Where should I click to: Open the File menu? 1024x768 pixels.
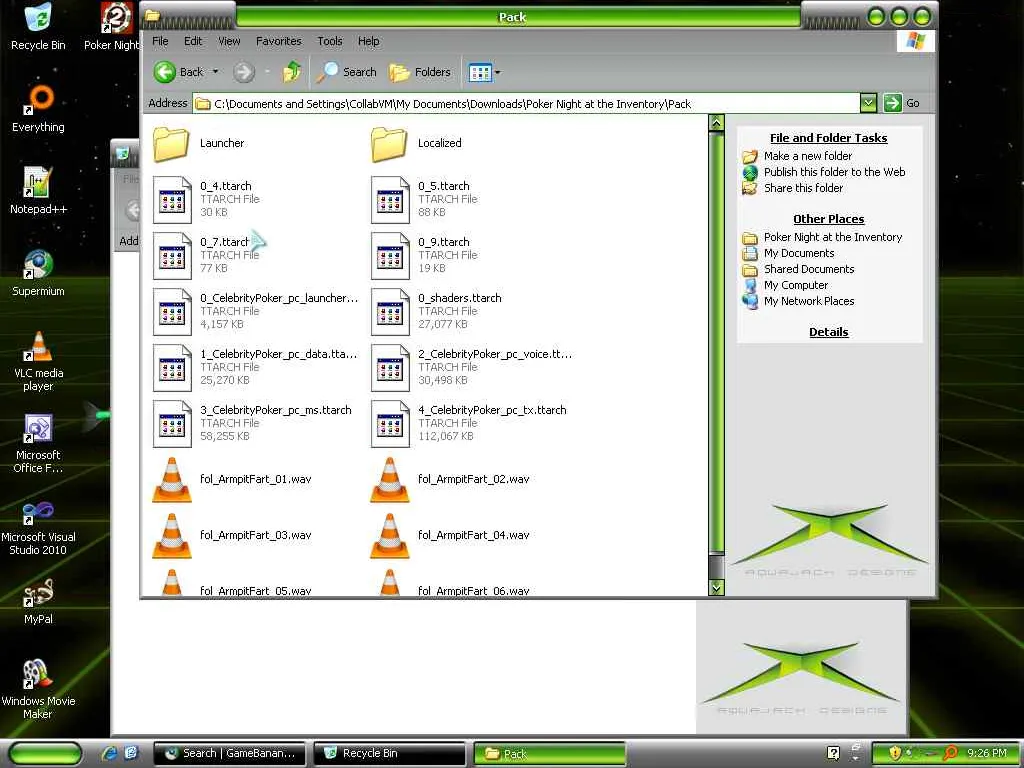tap(160, 41)
